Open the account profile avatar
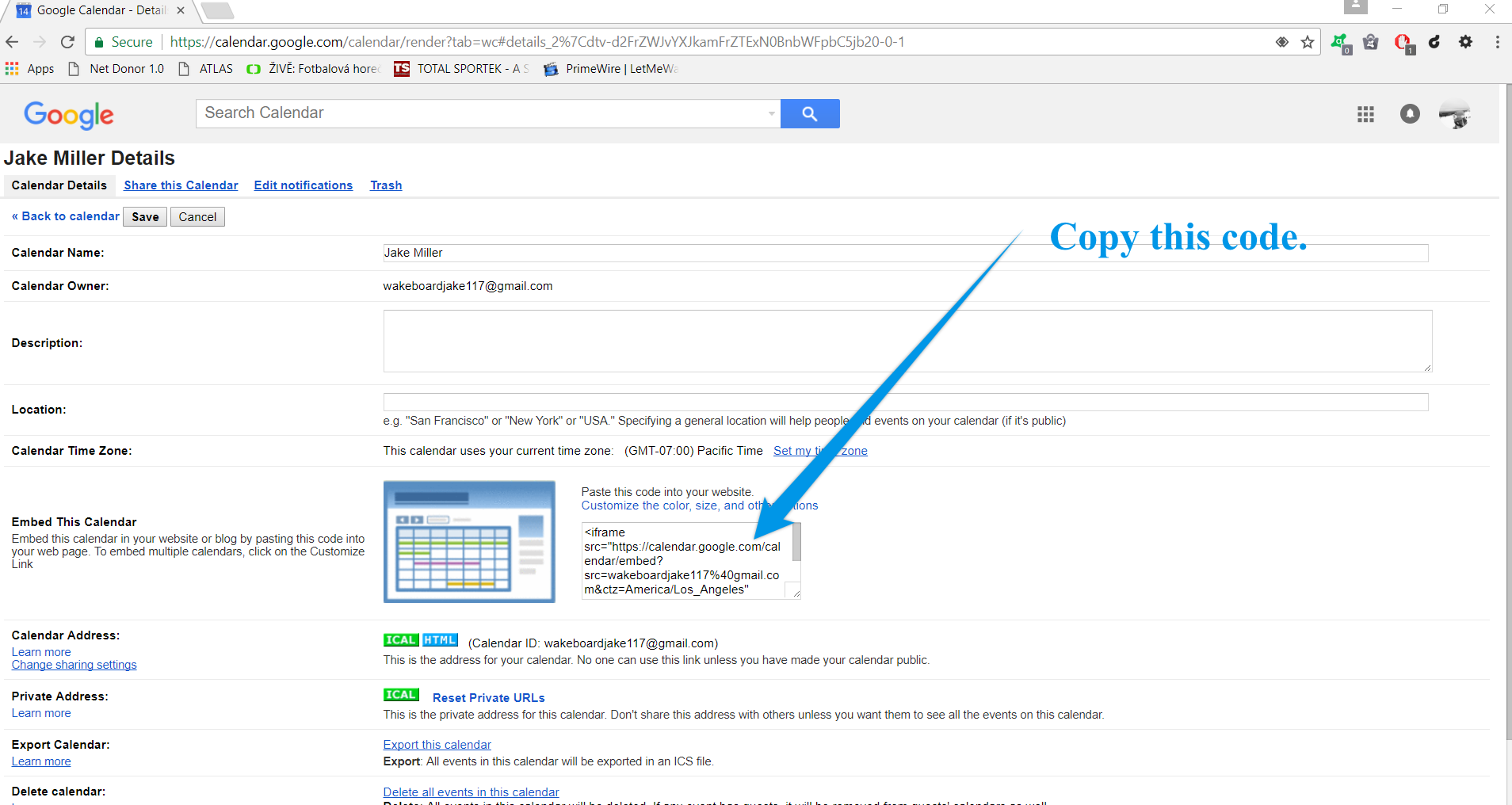The height and width of the screenshot is (805, 1512). 1455,114
